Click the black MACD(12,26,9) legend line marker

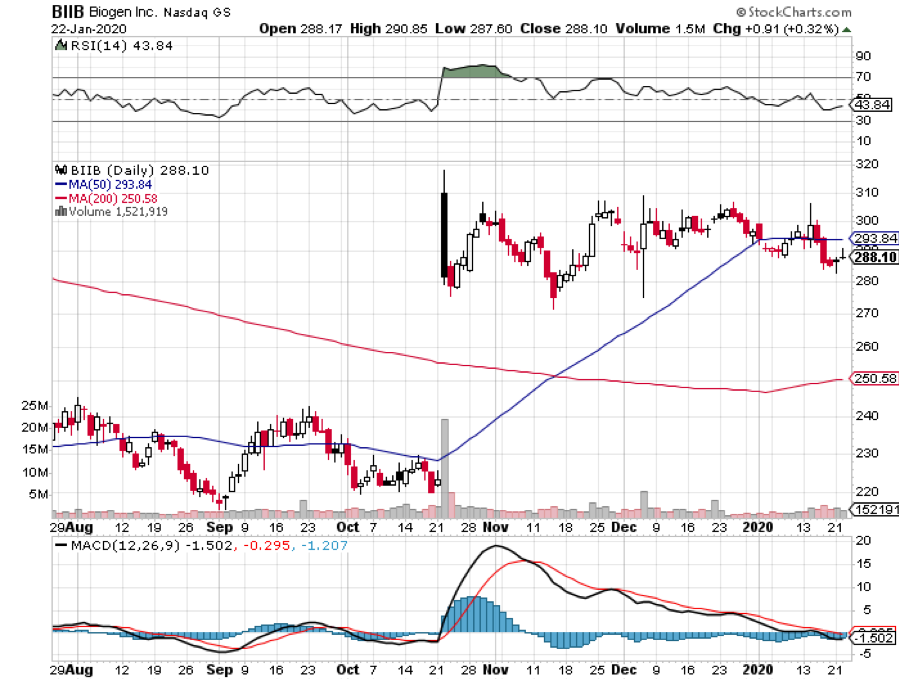60,545
